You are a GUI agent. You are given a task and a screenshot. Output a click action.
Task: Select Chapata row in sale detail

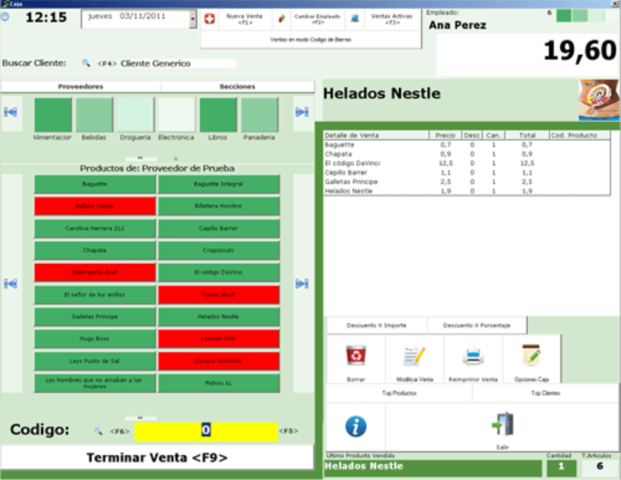coord(467,154)
